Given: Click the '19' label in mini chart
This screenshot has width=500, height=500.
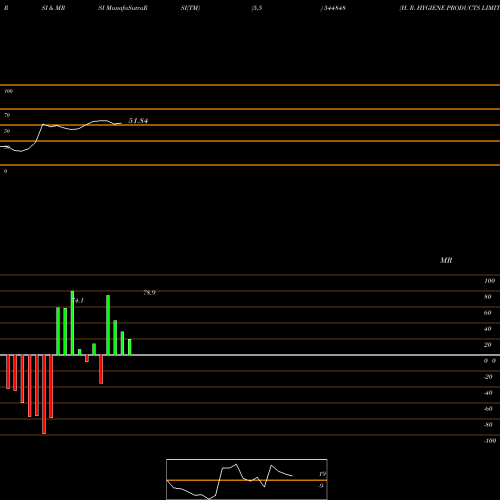Looking at the screenshot, I should (322, 474).
